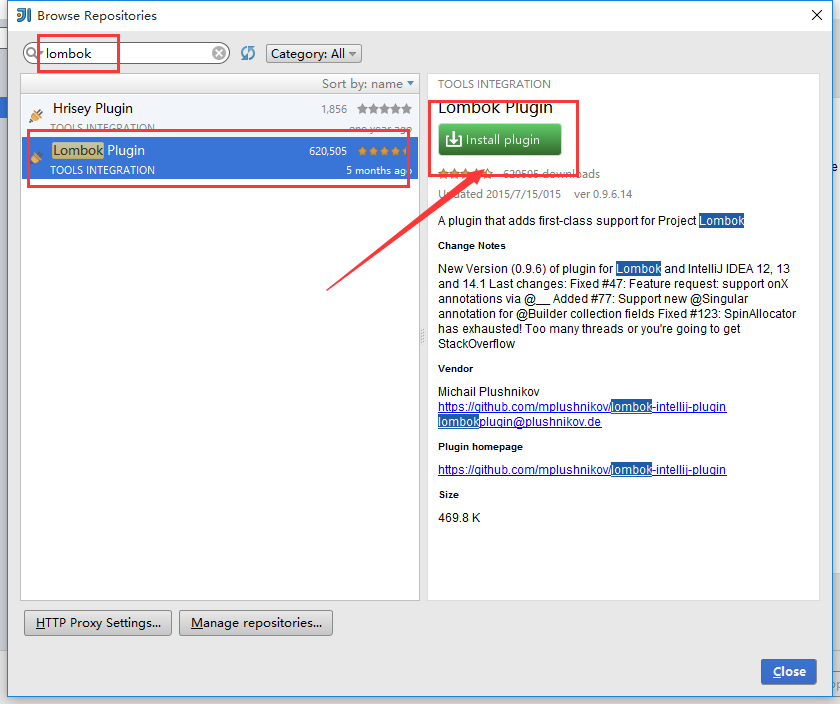Click lombokplugin@plushnikov.de email link
Screen dimensions: 840x704
point(520,422)
